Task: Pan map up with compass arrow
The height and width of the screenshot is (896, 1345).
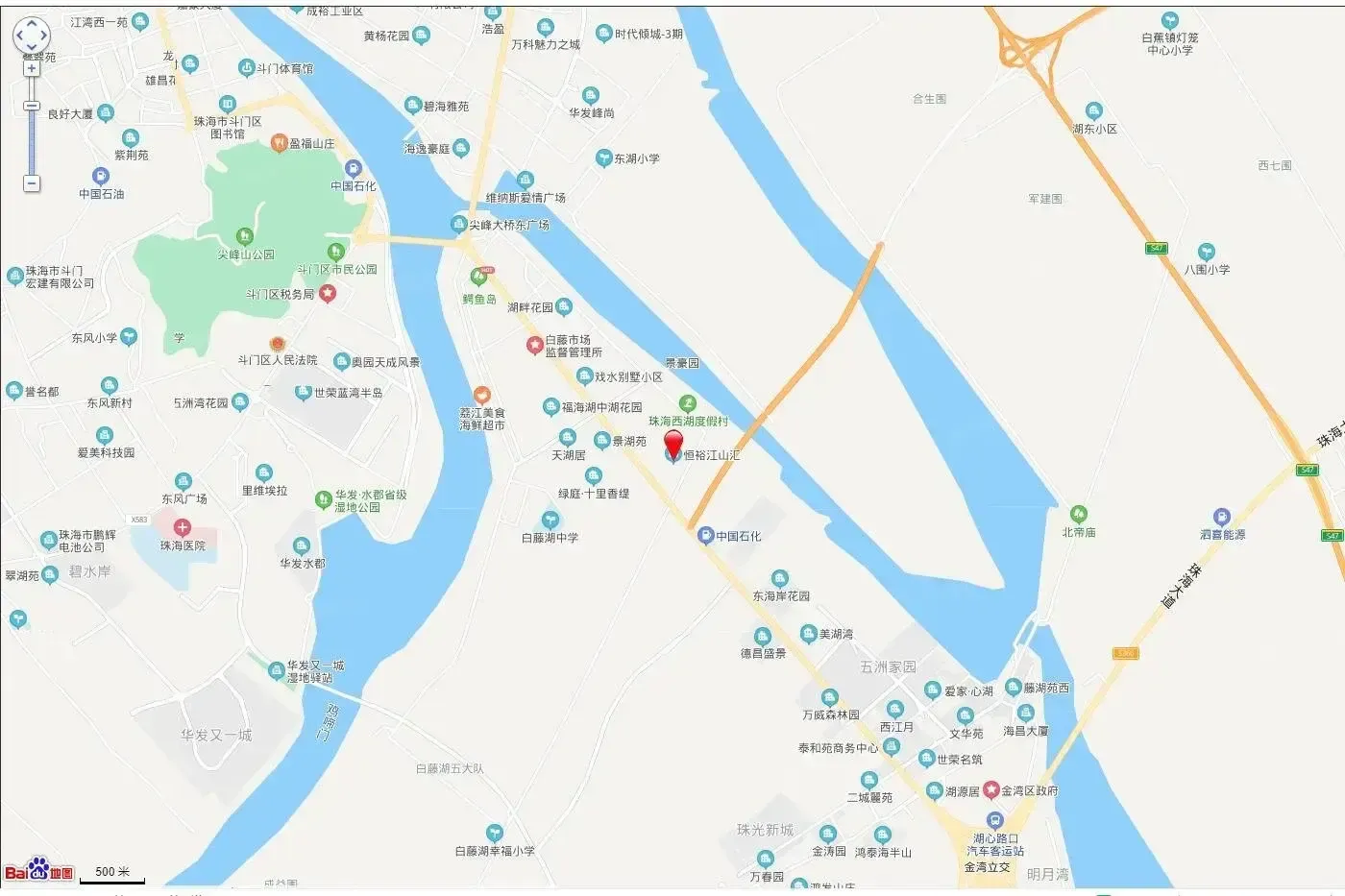Action: pos(31,23)
